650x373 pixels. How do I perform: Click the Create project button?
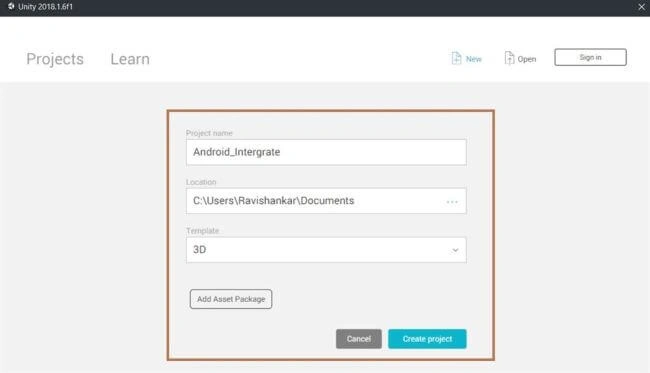pyautogui.click(x=427, y=339)
